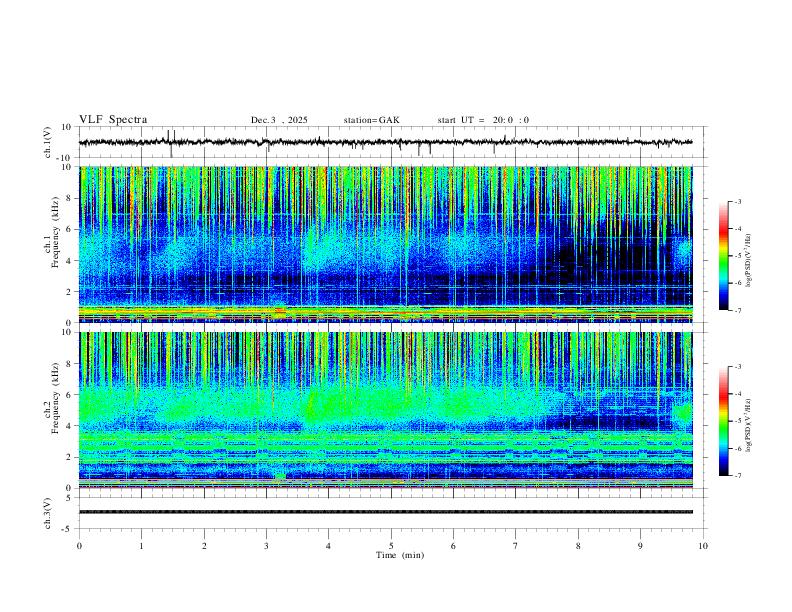
Task: Click the 'VLF Spectra' title text
Action: point(113,120)
